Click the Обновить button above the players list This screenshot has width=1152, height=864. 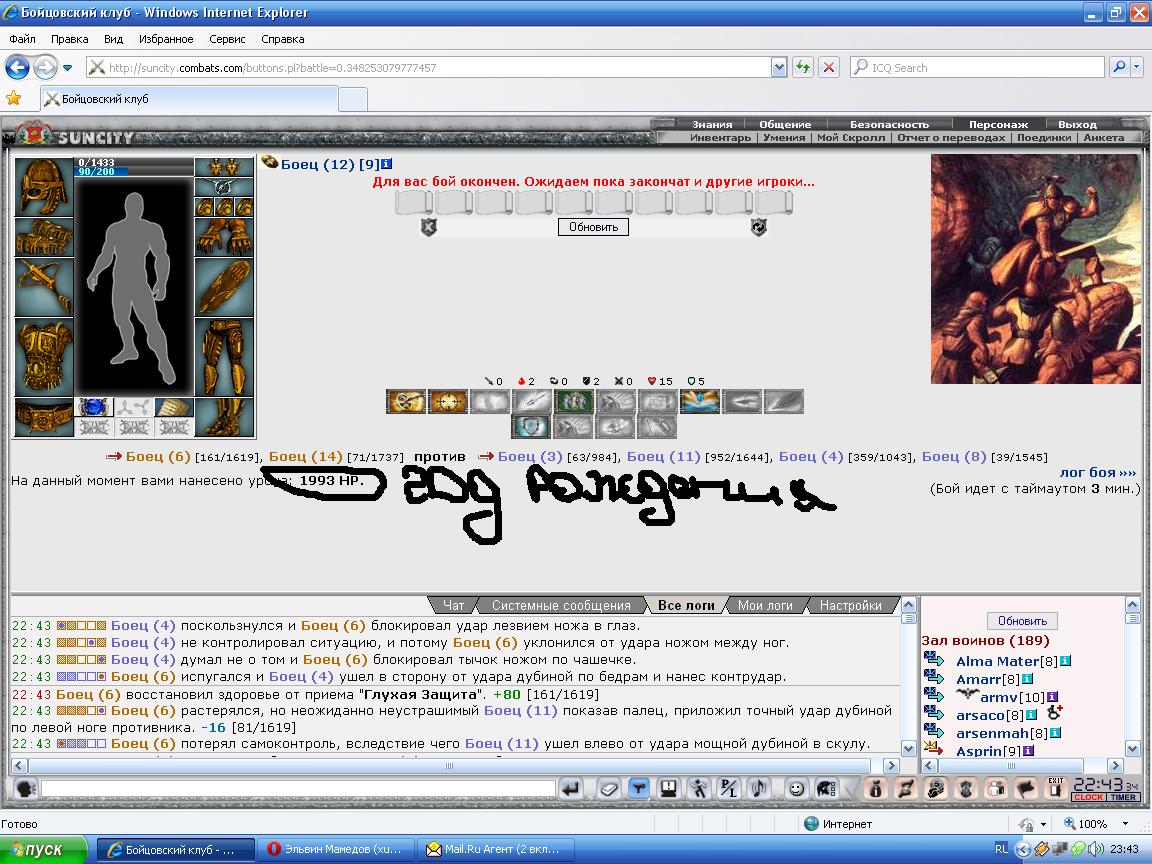[x=1022, y=621]
